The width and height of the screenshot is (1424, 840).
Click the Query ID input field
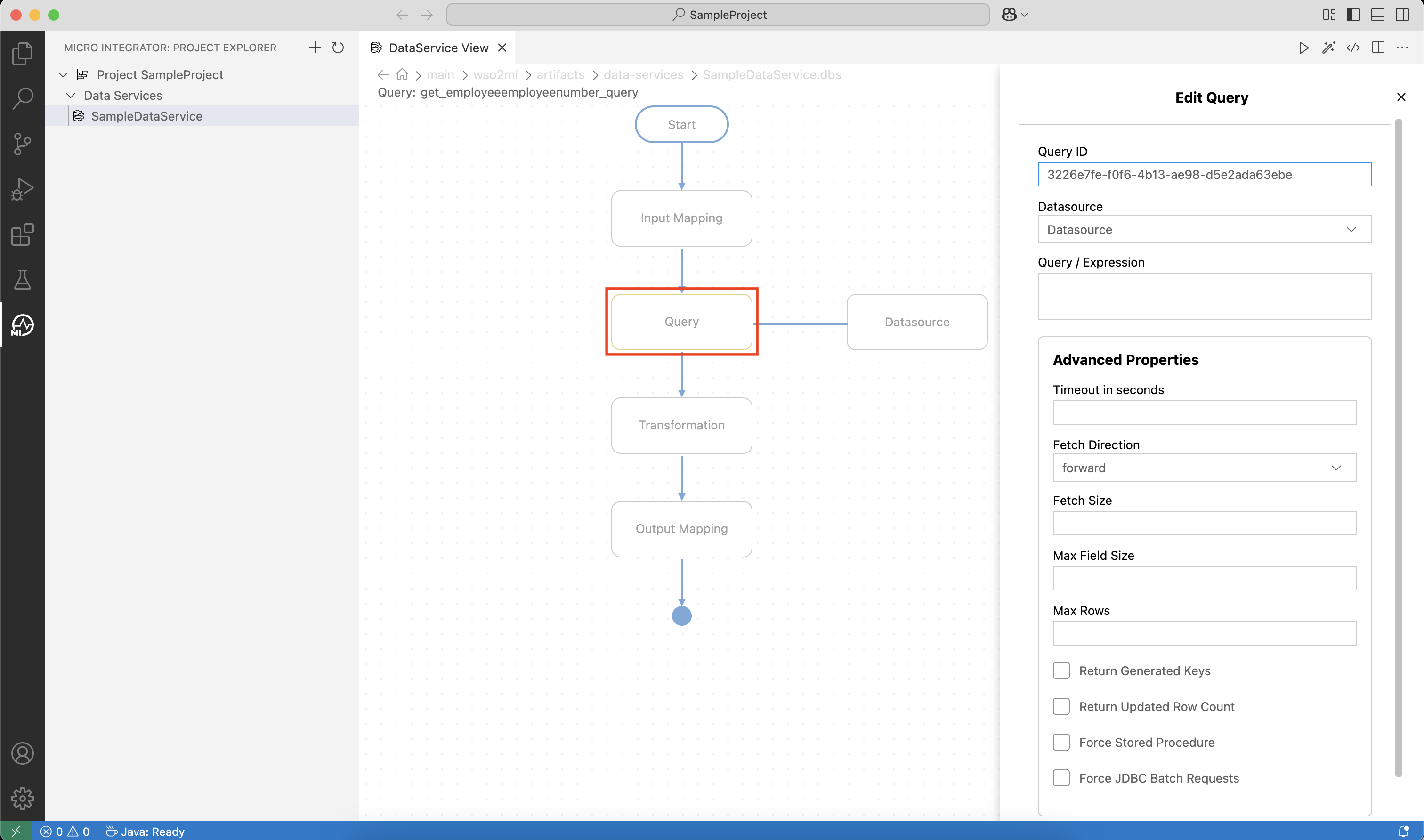click(x=1204, y=174)
